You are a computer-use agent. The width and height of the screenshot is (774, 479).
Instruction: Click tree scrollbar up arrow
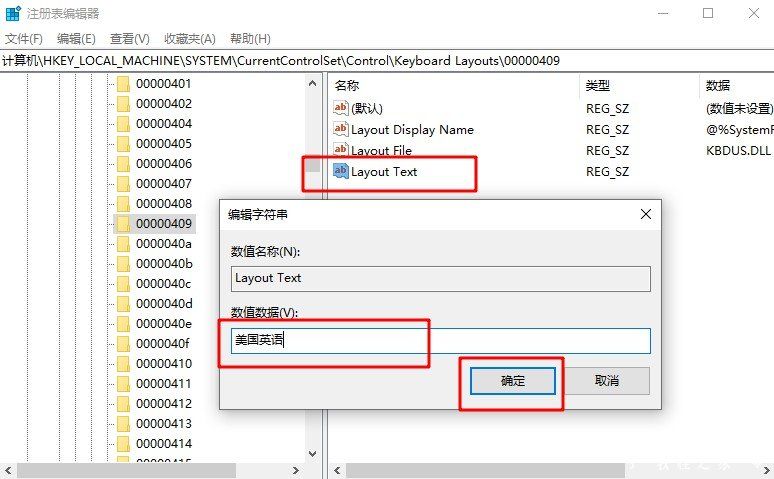click(x=312, y=83)
